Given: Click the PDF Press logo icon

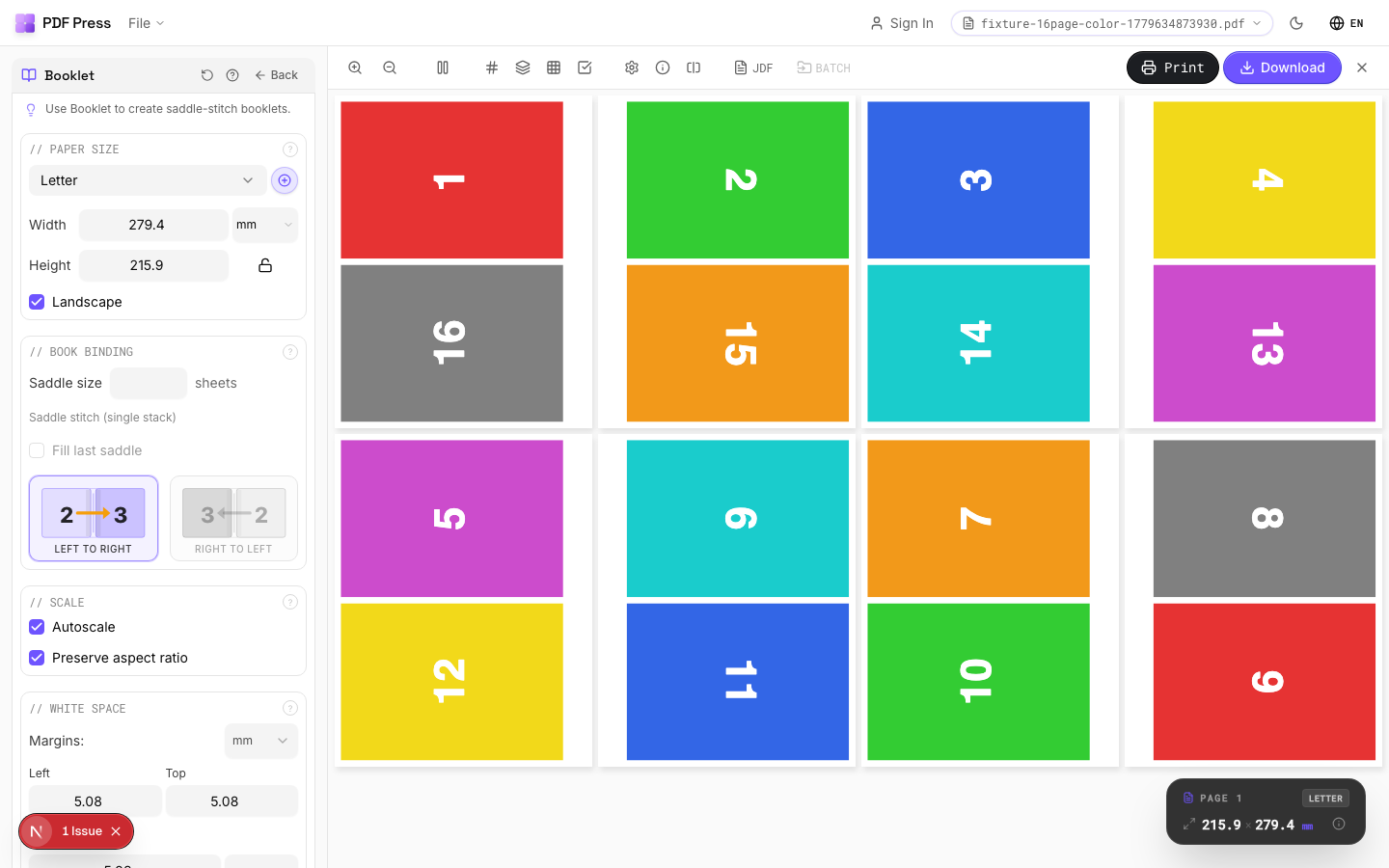Looking at the screenshot, I should pyautogui.click(x=25, y=23).
